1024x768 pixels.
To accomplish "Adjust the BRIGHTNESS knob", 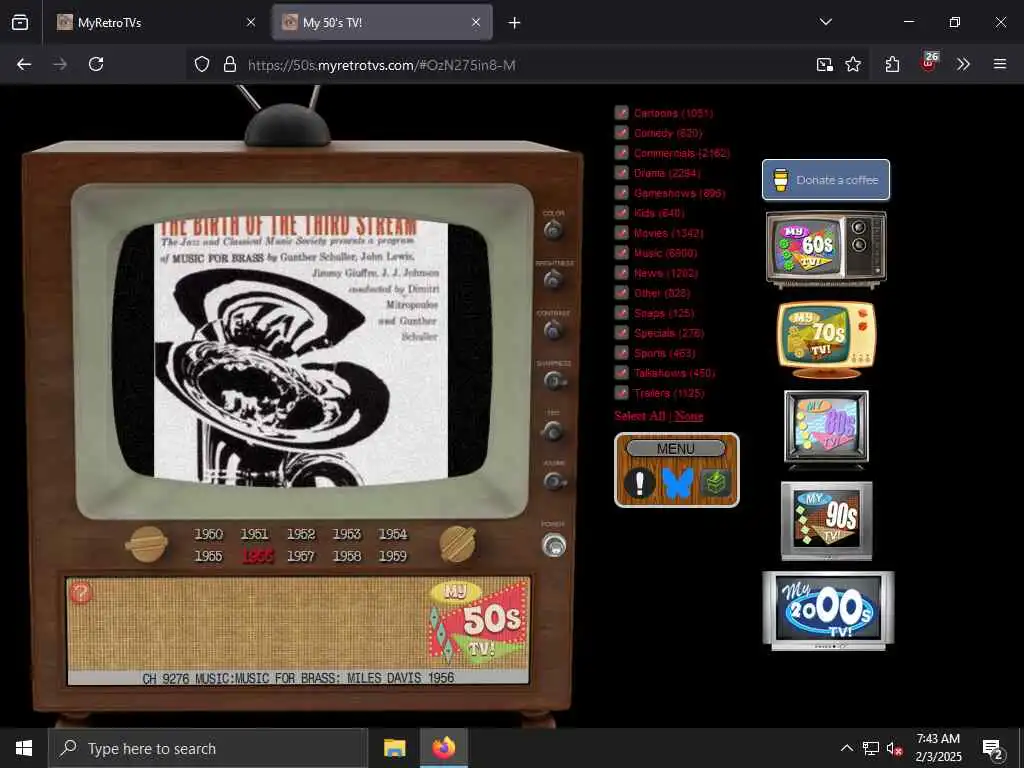I will tap(553, 280).
